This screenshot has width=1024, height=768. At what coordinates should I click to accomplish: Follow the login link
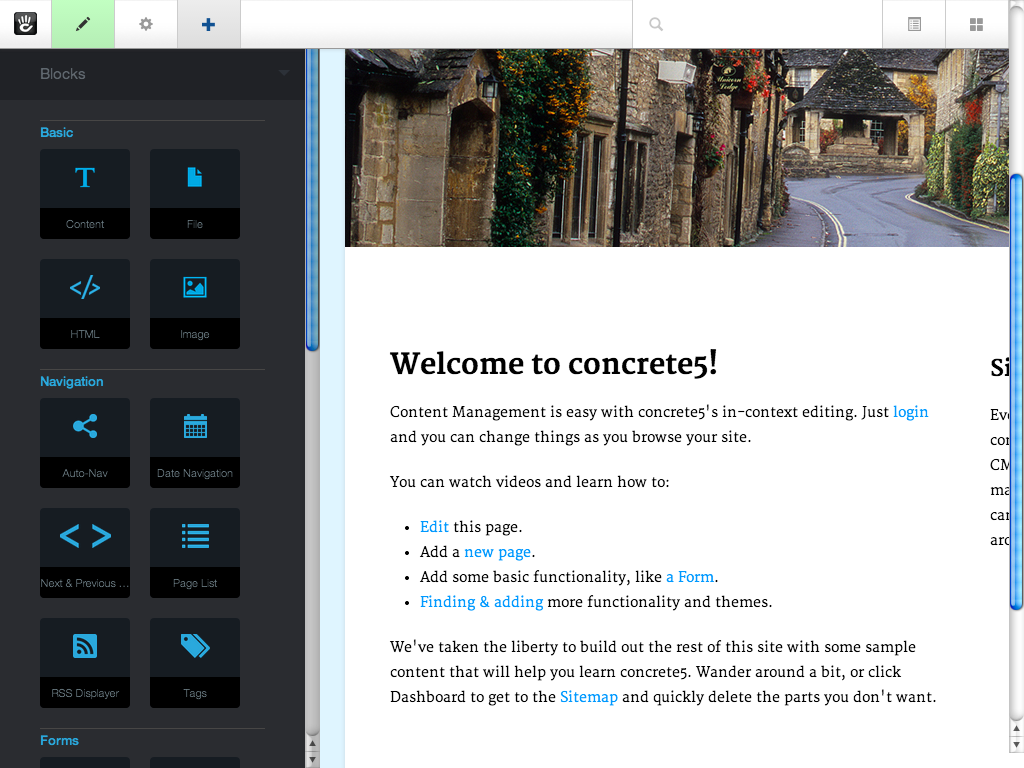point(910,412)
